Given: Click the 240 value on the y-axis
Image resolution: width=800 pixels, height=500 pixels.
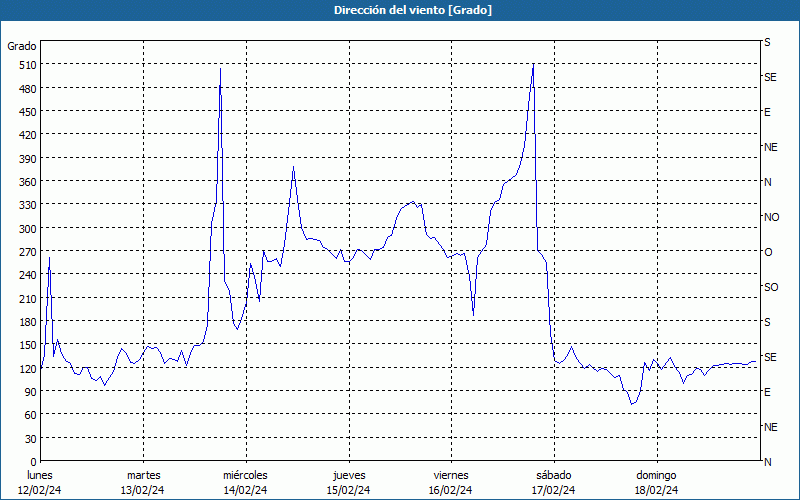Looking at the screenshot, I should 28,276.
